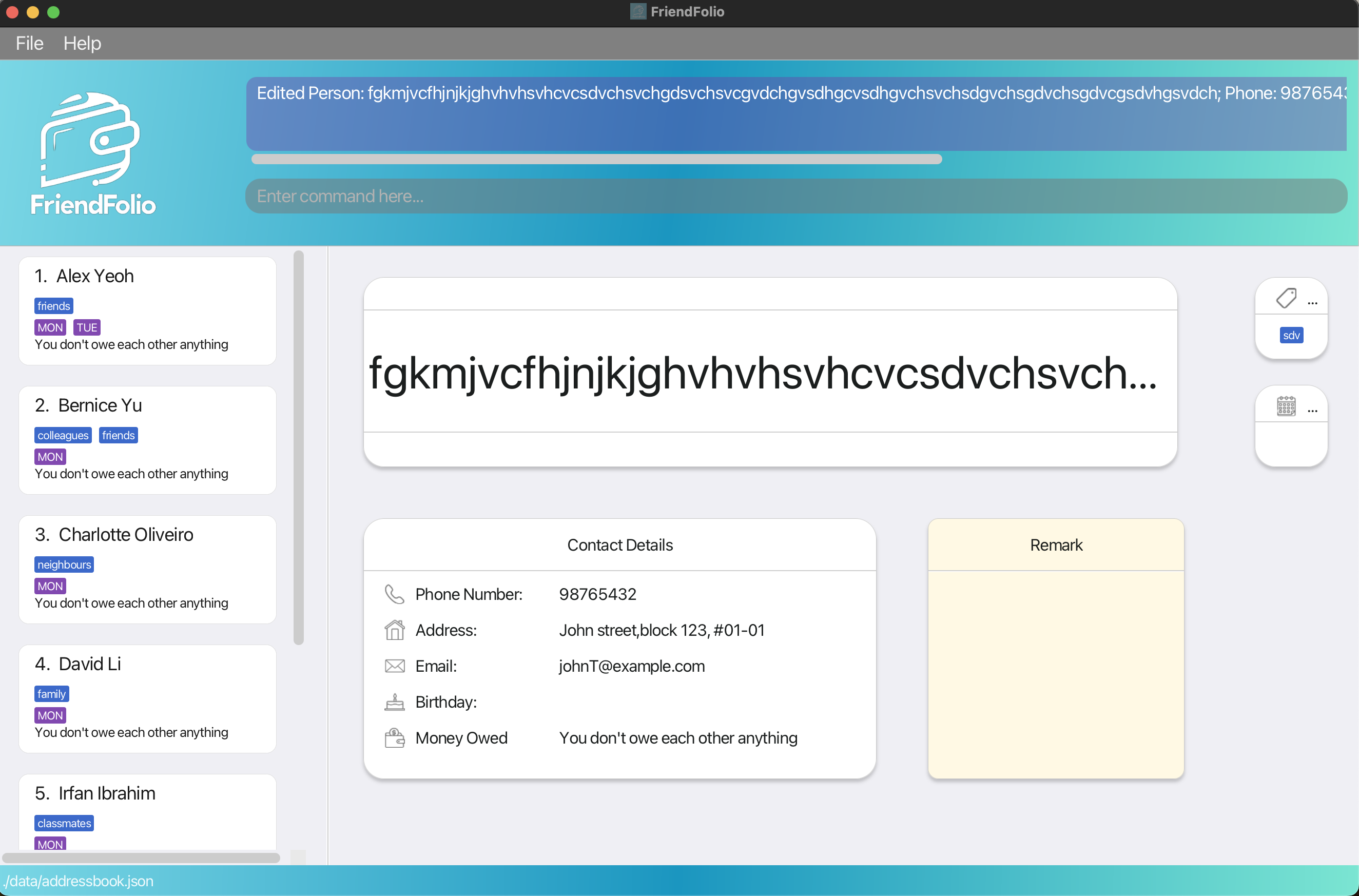Image resolution: width=1359 pixels, height=896 pixels.
Task: Expand the availability panel ellipsis
Action: (1312, 411)
